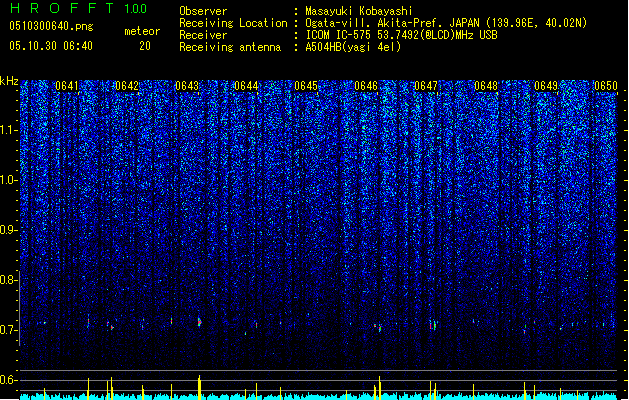Click the 0642 time marker

(127, 86)
